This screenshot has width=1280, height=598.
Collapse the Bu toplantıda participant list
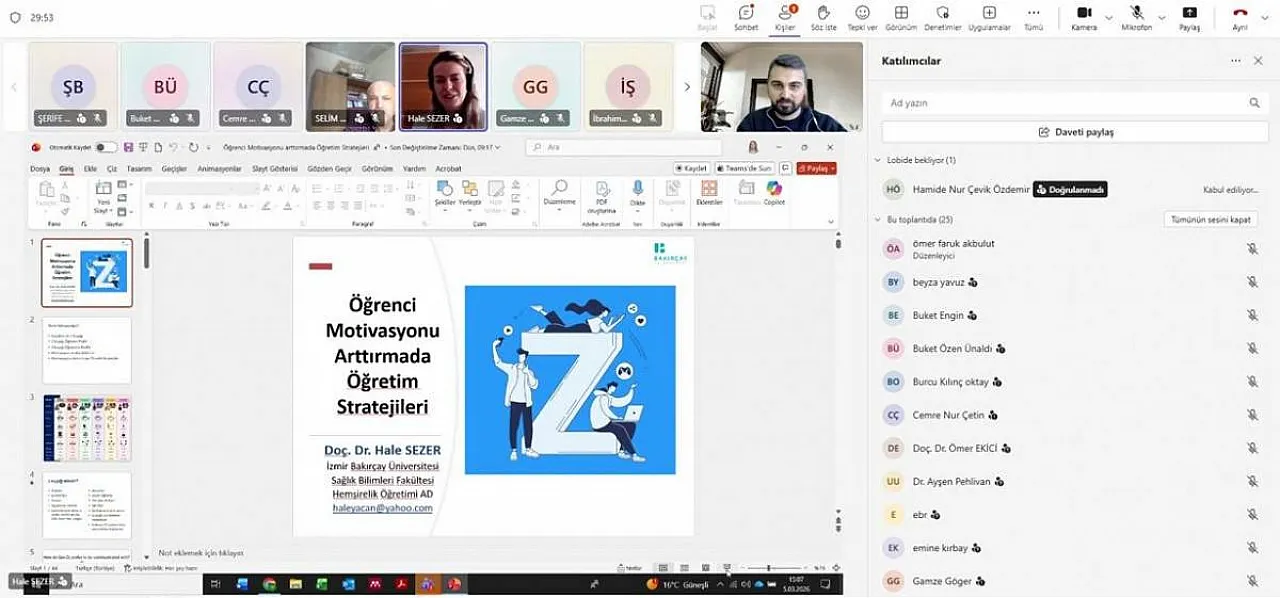(x=878, y=219)
